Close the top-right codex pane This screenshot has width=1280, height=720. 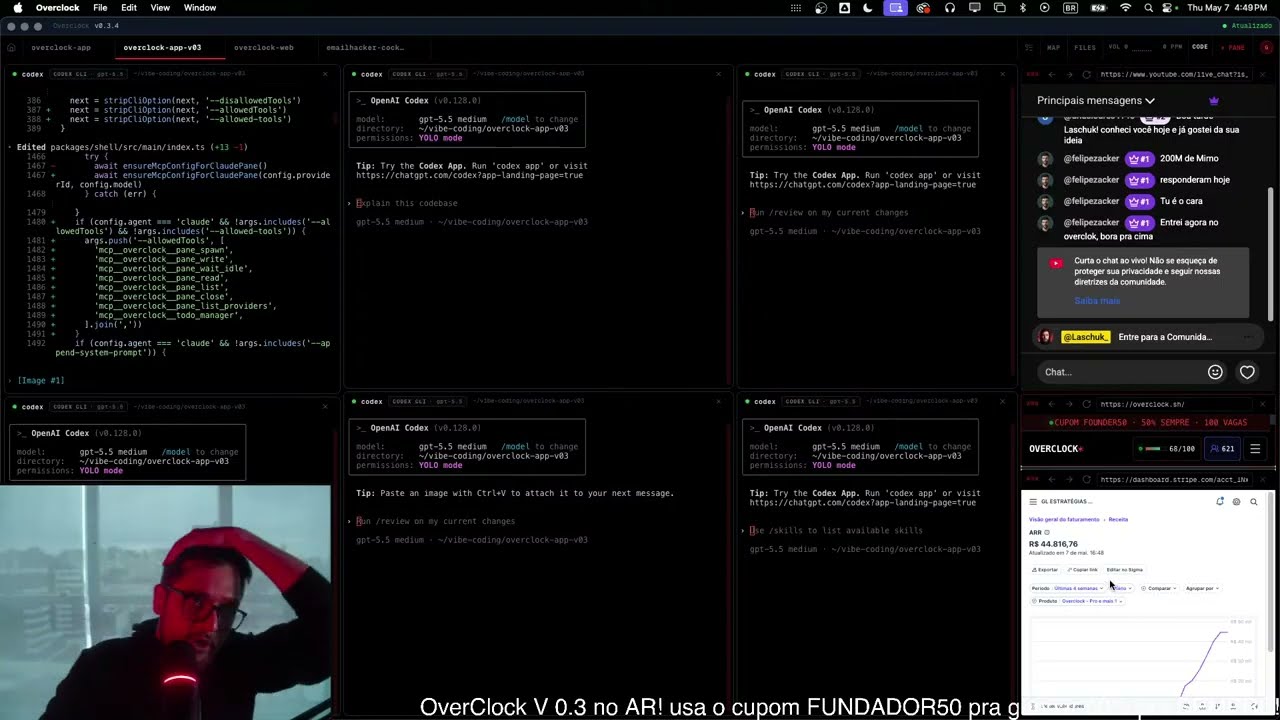1002,74
